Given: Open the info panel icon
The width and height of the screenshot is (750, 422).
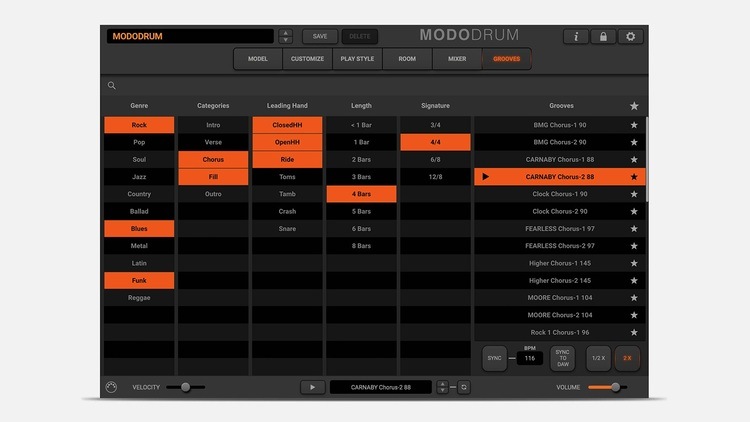Looking at the screenshot, I should [x=576, y=36].
